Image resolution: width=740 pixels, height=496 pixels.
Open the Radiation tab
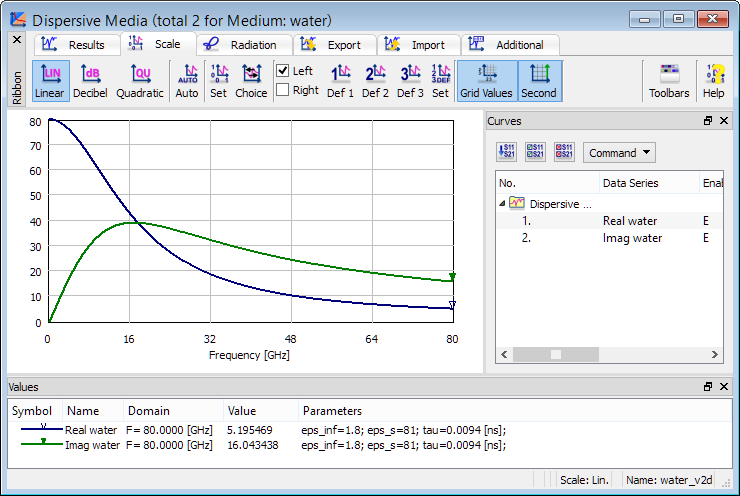point(244,45)
